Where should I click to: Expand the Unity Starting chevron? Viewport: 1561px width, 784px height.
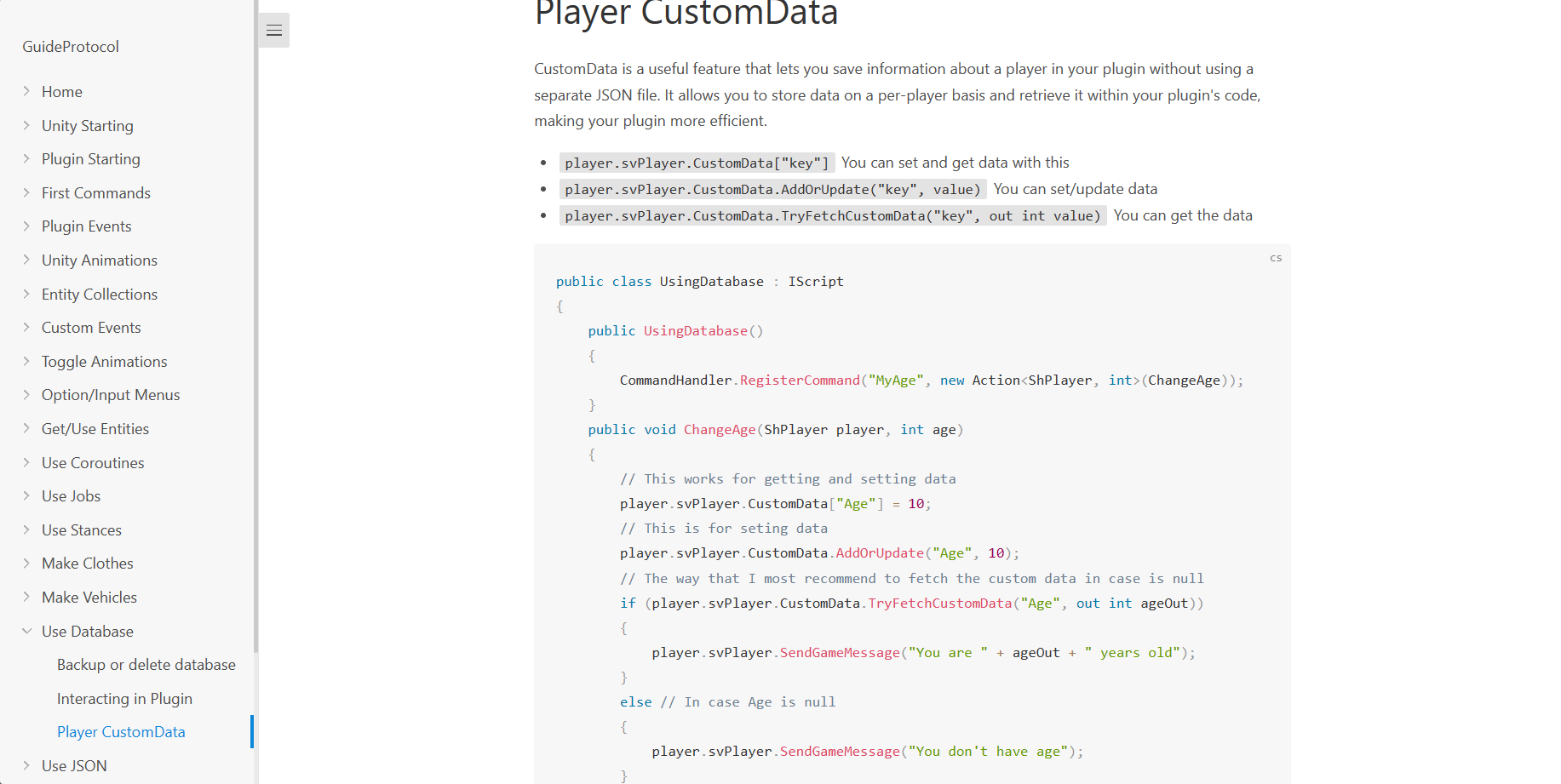pyautogui.click(x=26, y=125)
